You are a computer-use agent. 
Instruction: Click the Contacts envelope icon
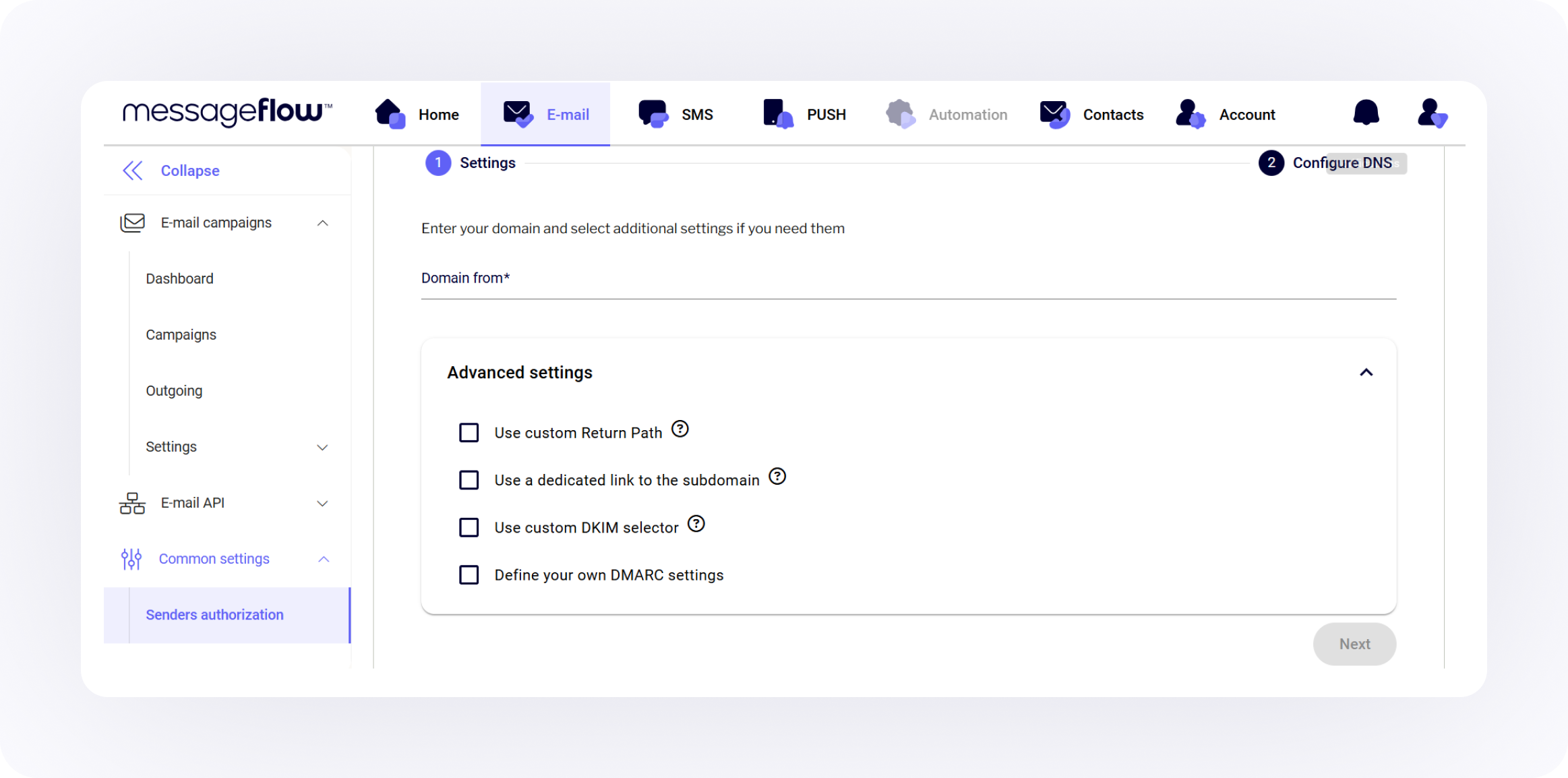[x=1055, y=114]
